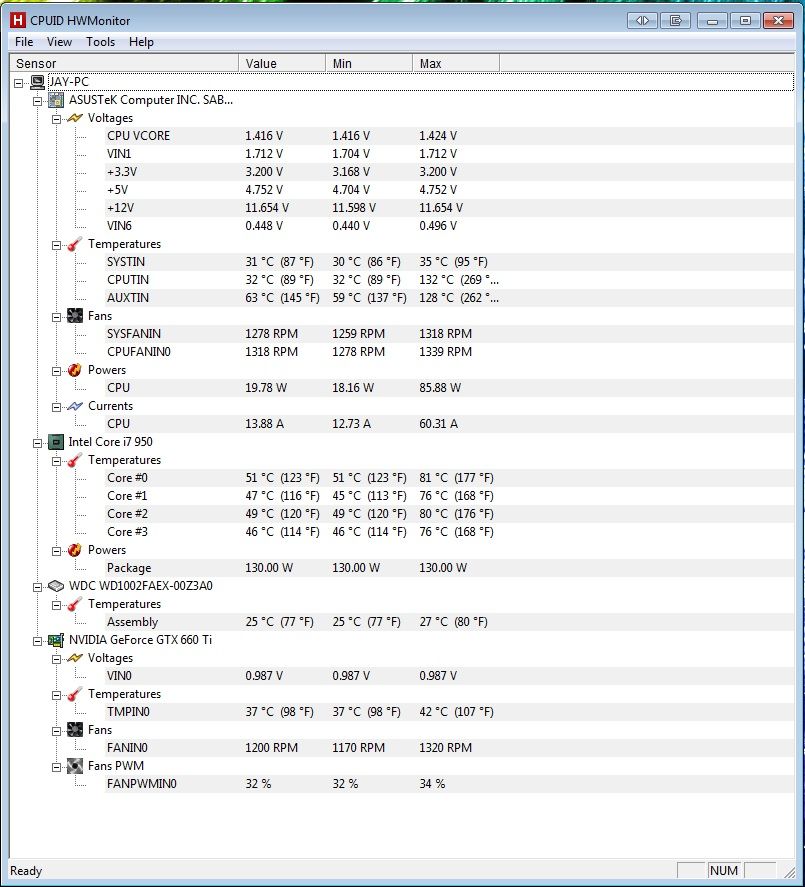This screenshot has width=805, height=887.
Task: Click the motherboard Fans icon
Action: 75,316
